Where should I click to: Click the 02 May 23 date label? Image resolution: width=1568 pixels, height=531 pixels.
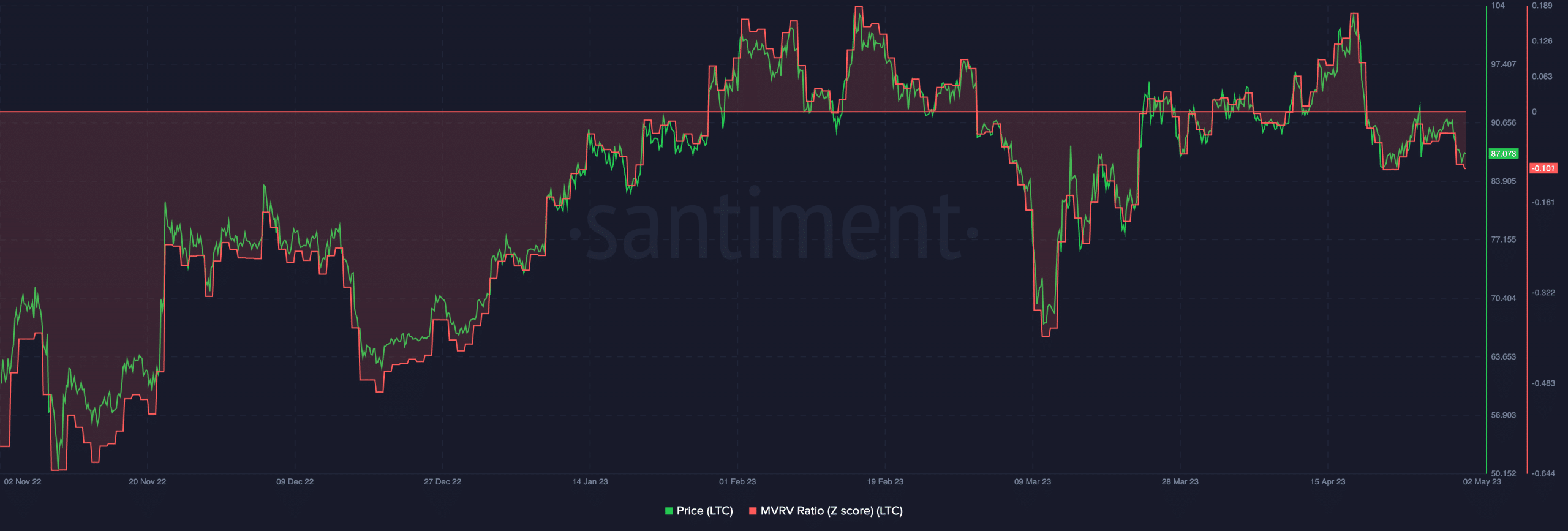click(1482, 481)
